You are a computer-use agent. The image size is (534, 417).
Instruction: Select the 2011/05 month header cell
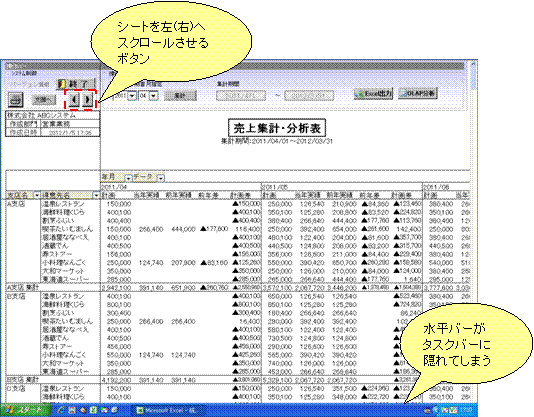[341, 187]
